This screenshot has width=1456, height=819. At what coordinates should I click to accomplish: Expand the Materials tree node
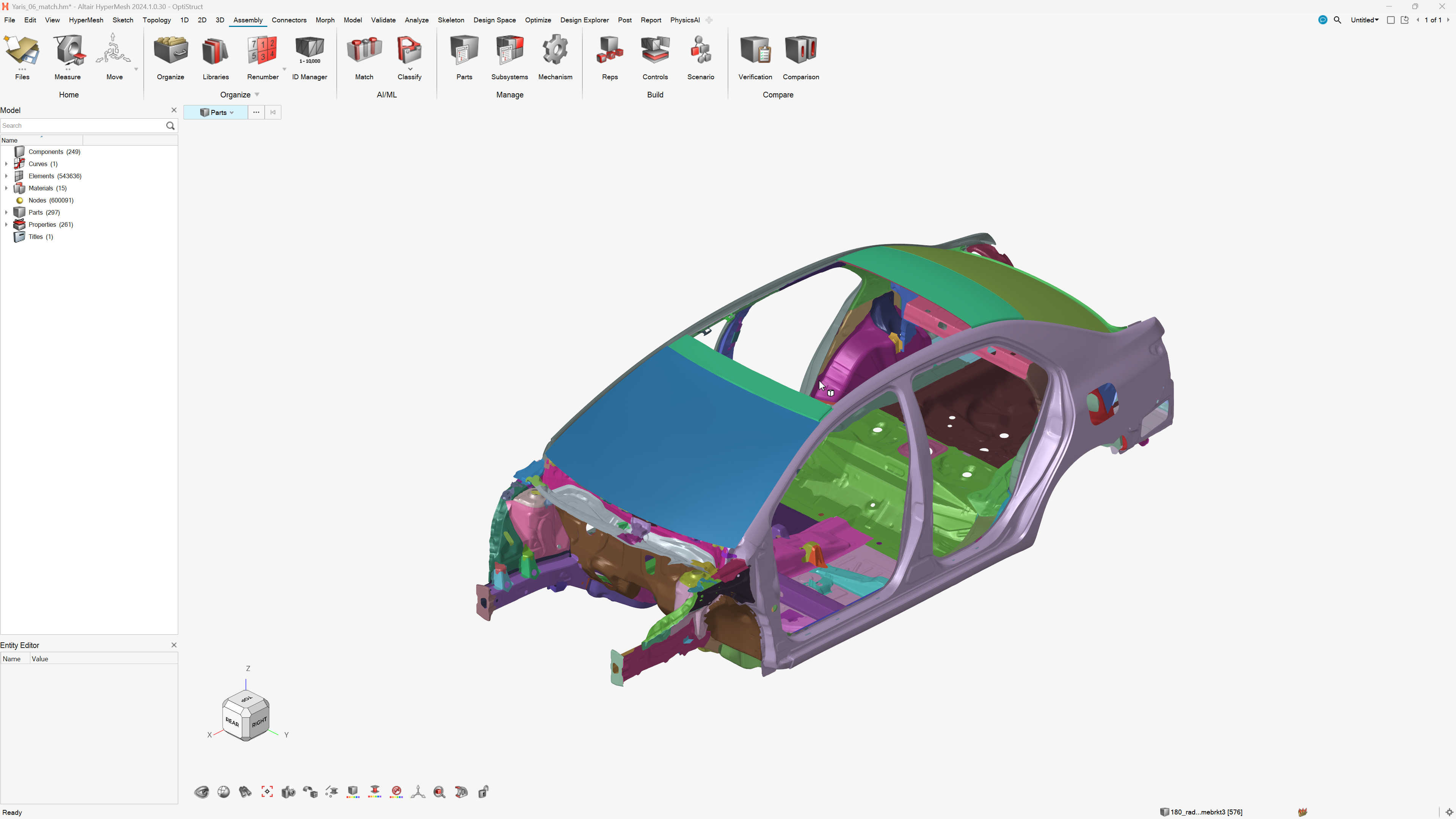[6, 188]
